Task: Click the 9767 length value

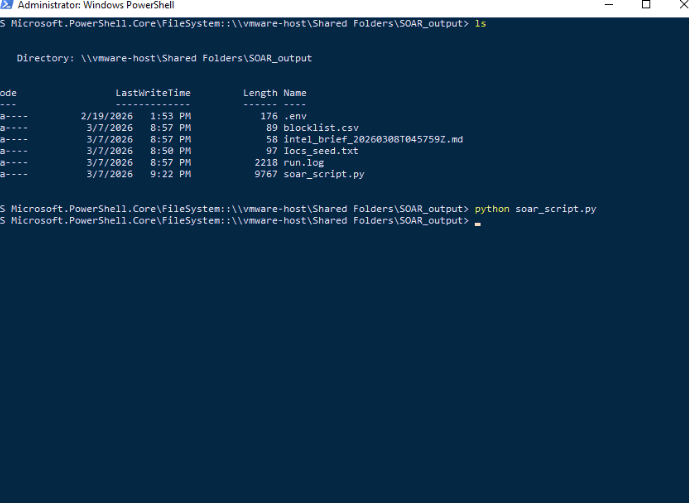Action: click(x=266, y=174)
